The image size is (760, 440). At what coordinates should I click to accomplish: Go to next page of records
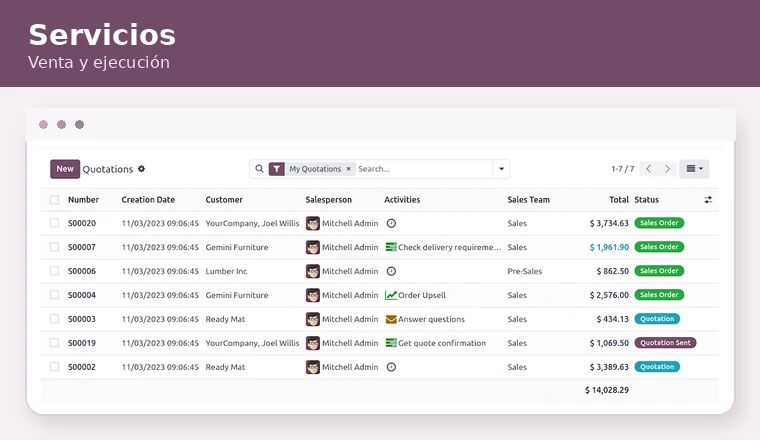pos(667,169)
